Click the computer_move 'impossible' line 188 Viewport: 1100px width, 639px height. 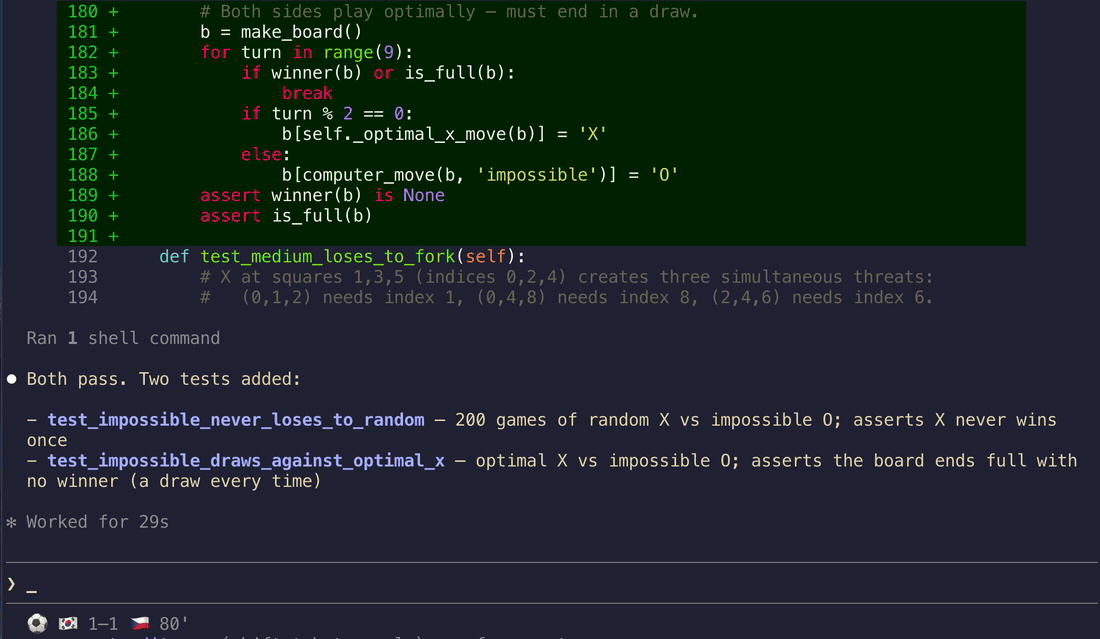click(480, 175)
